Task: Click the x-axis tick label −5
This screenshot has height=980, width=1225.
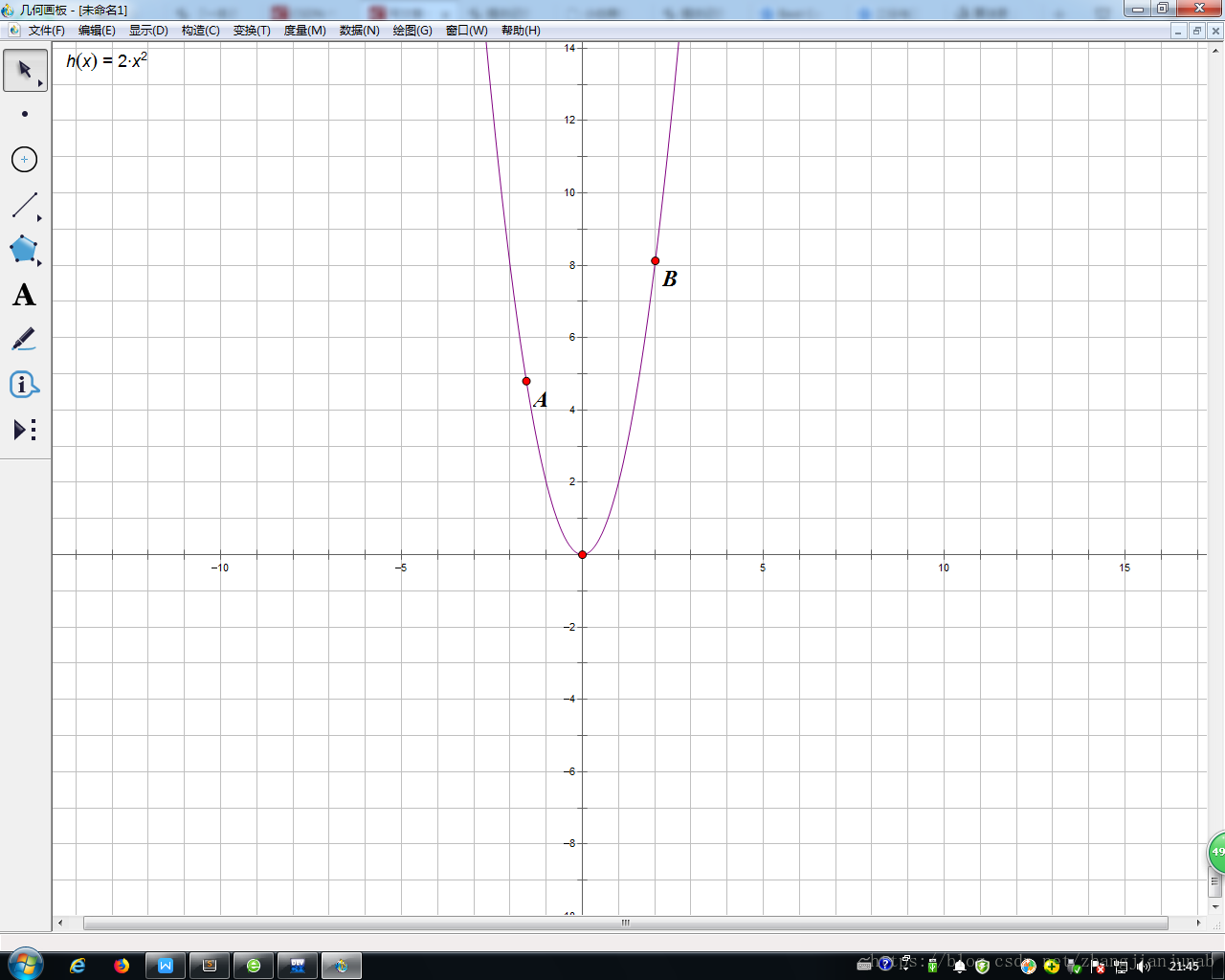Action: [x=401, y=568]
